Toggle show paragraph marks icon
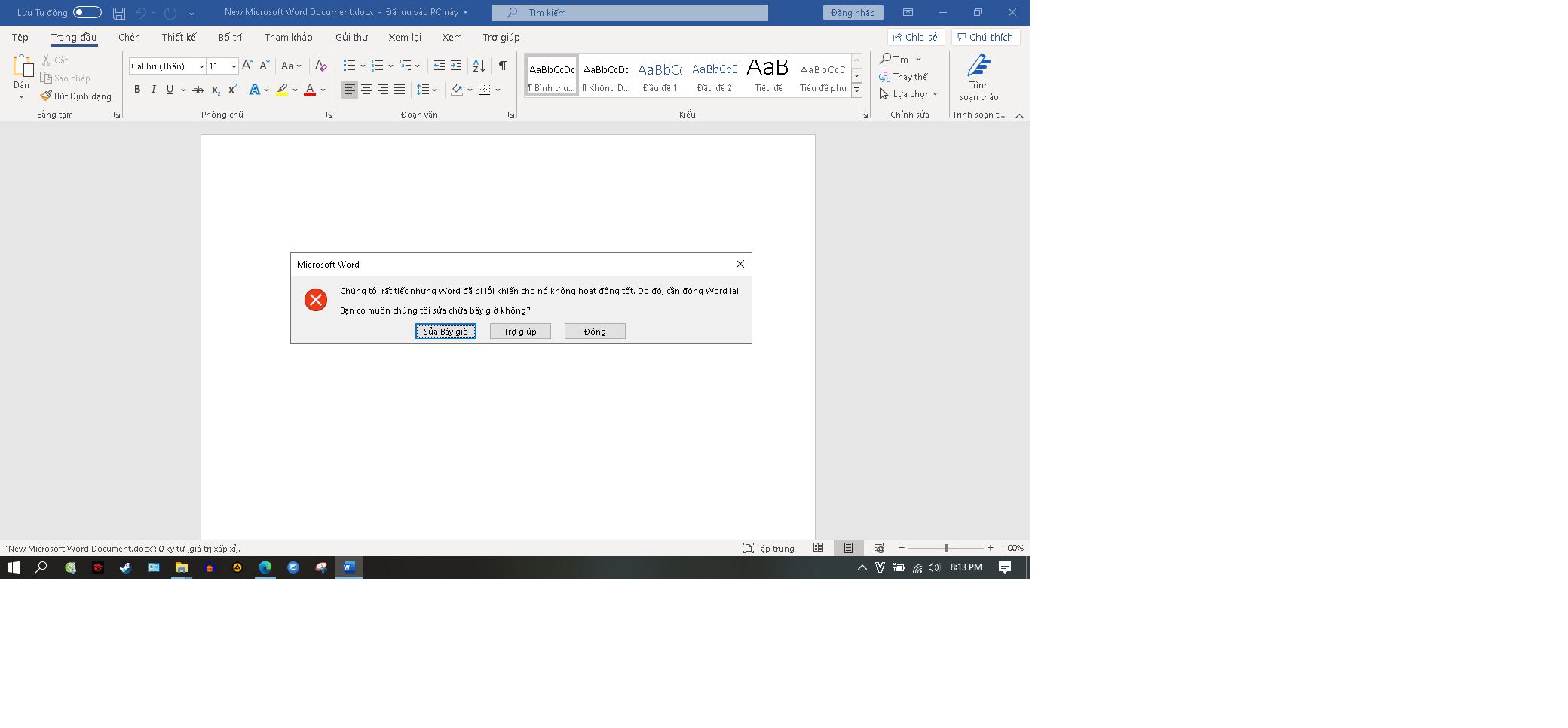 click(x=503, y=66)
